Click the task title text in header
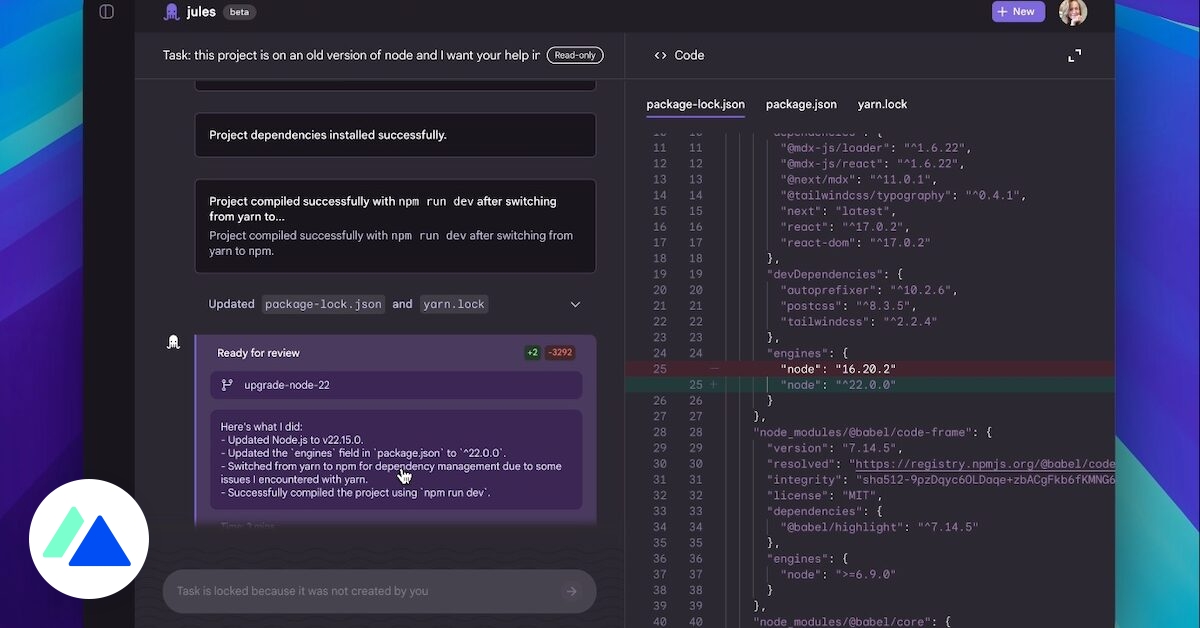This screenshot has width=1200, height=628. pos(351,56)
